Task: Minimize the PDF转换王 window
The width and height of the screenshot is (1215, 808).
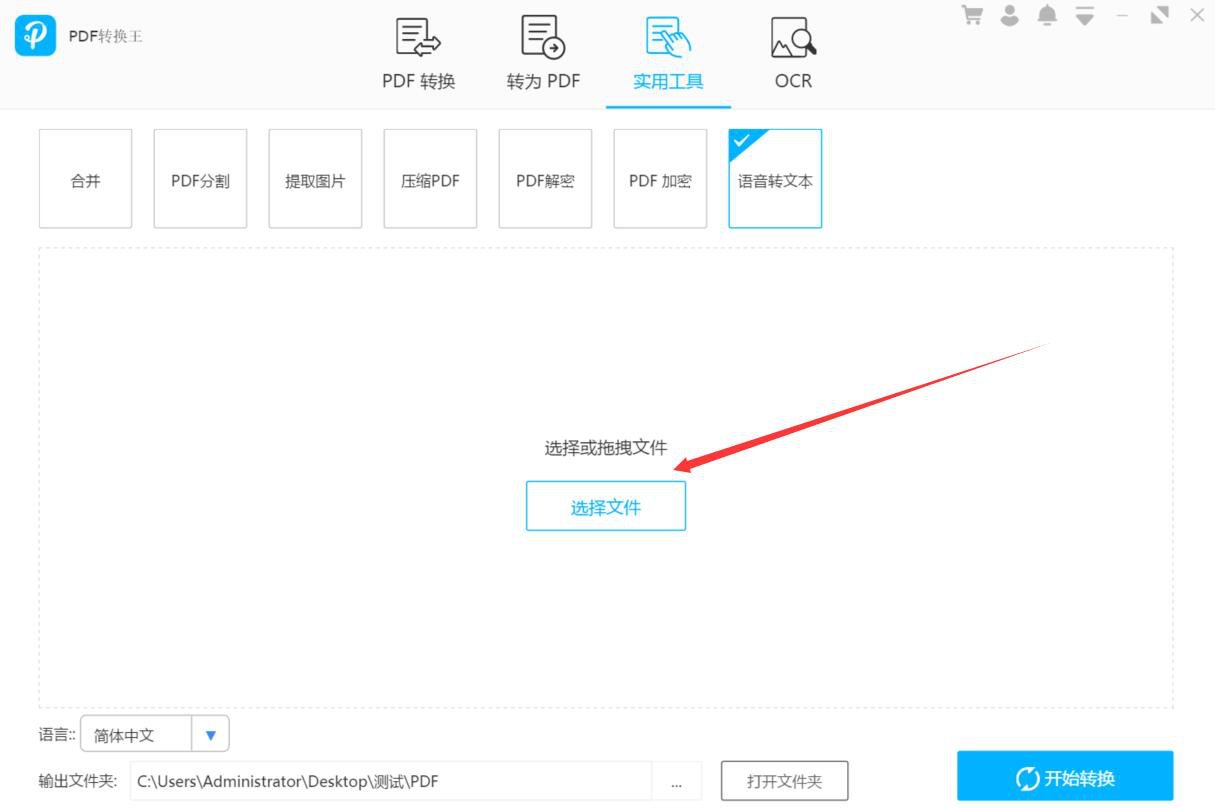Action: pos(1122,15)
